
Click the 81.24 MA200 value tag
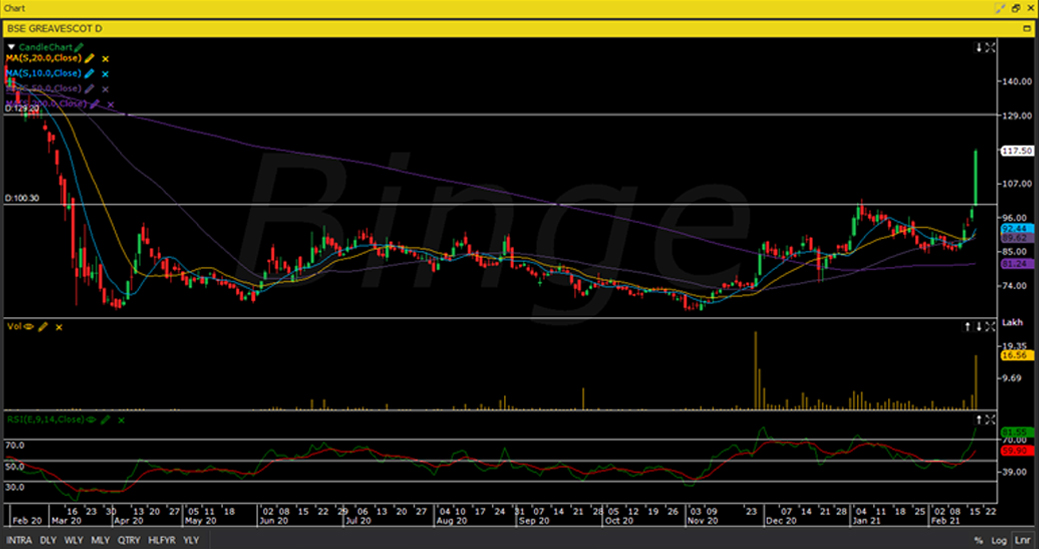(x=1016, y=264)
